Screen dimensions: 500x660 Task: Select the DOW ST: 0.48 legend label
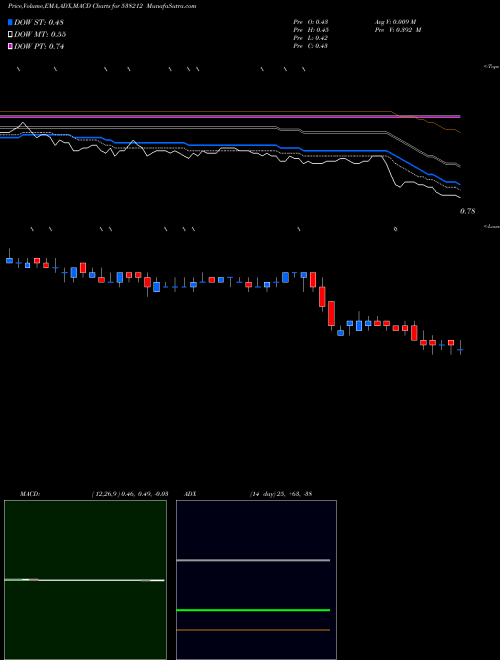point(39,22)
